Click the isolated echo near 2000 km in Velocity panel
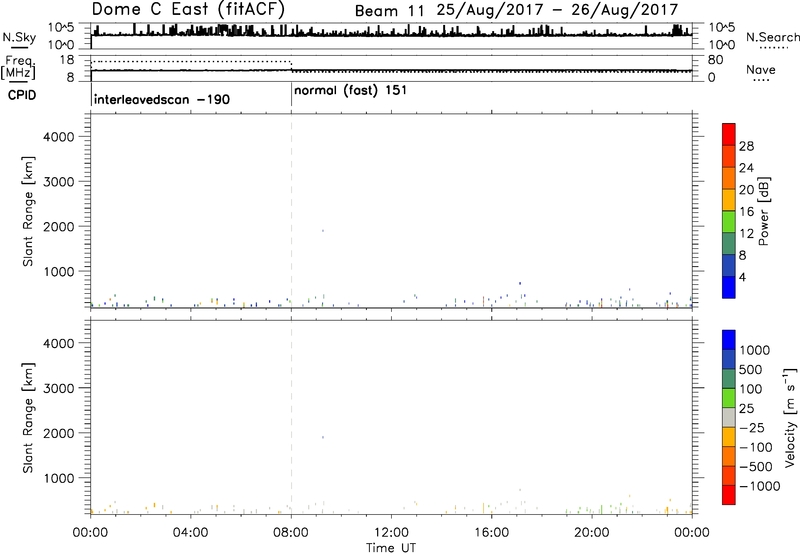Viewport: 800px width, 554px height. [322, 437]
